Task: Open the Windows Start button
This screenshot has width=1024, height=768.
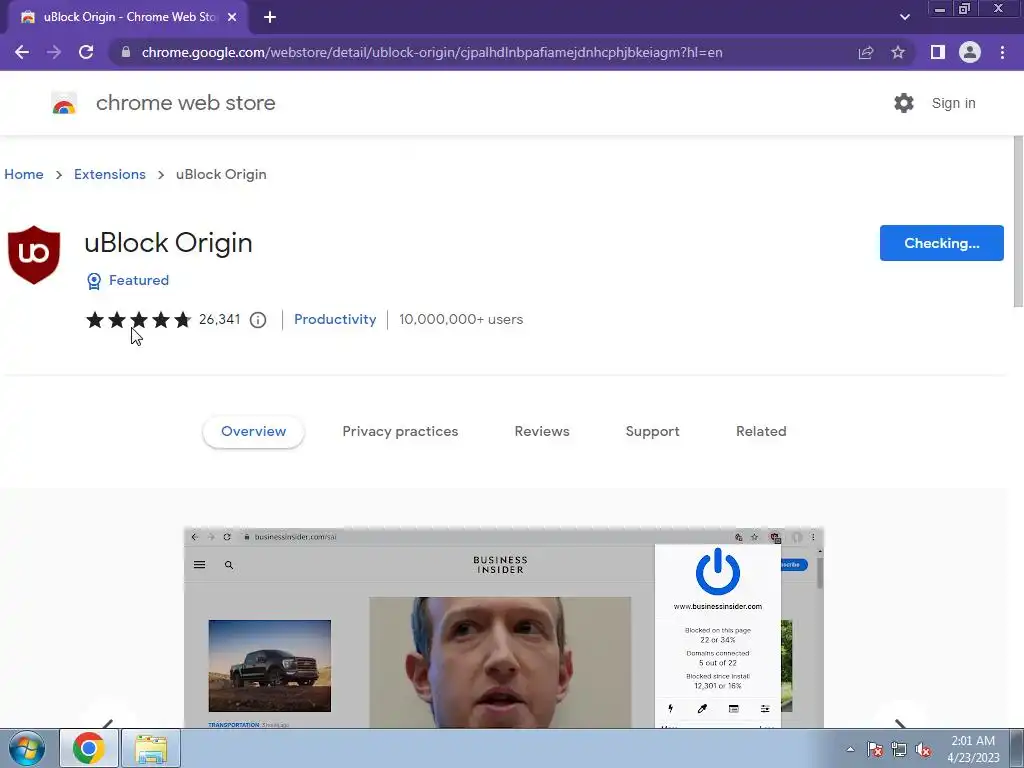Action: [x=27, y=748]
